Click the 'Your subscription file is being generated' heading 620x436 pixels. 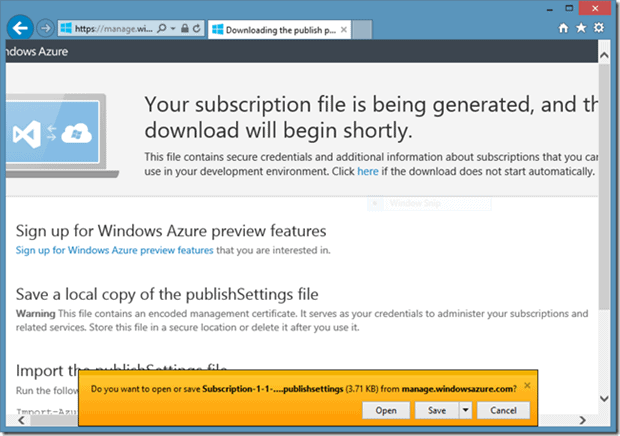(370, 117)
